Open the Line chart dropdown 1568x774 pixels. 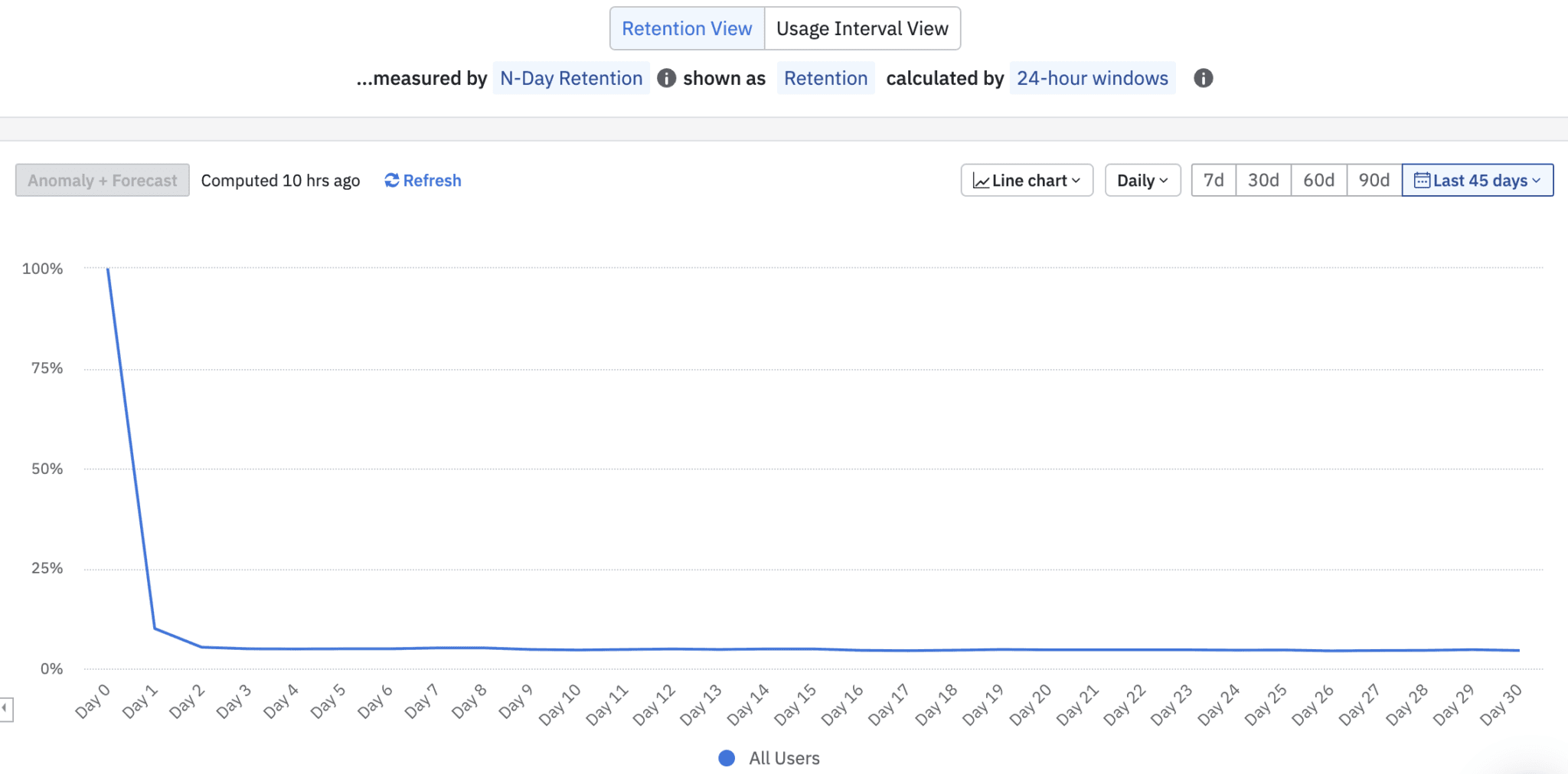1027,181
